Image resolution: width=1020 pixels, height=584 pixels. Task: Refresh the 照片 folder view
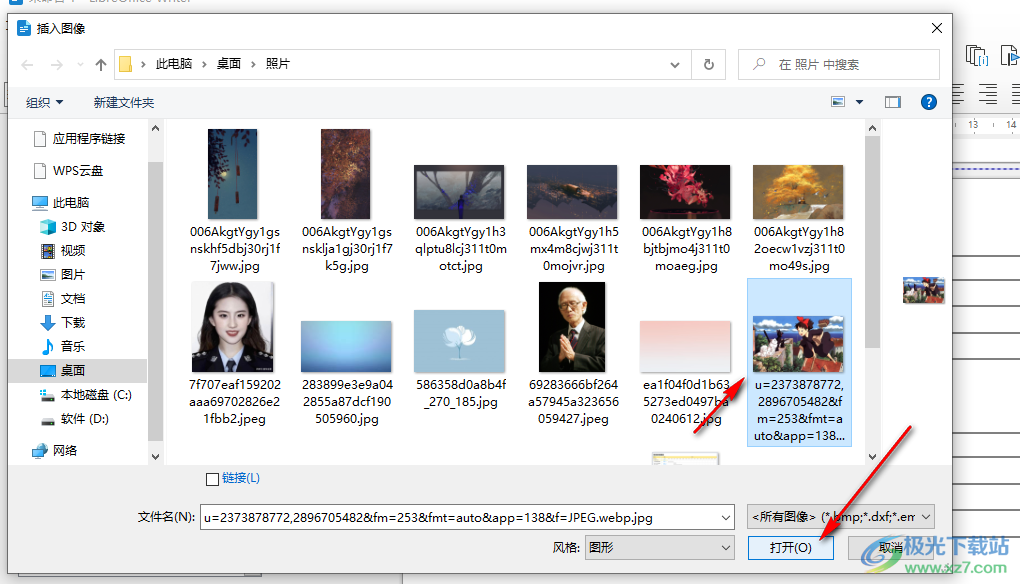coord(709,64)
